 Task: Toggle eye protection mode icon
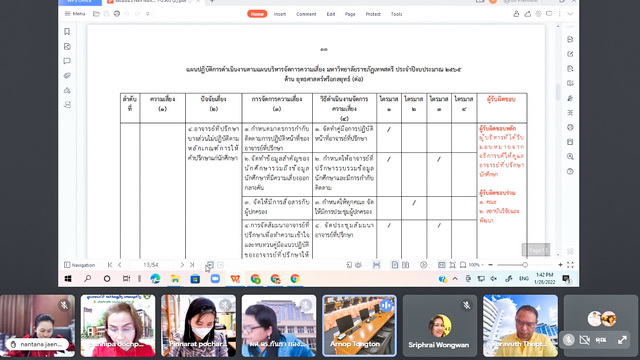point(358,265)
